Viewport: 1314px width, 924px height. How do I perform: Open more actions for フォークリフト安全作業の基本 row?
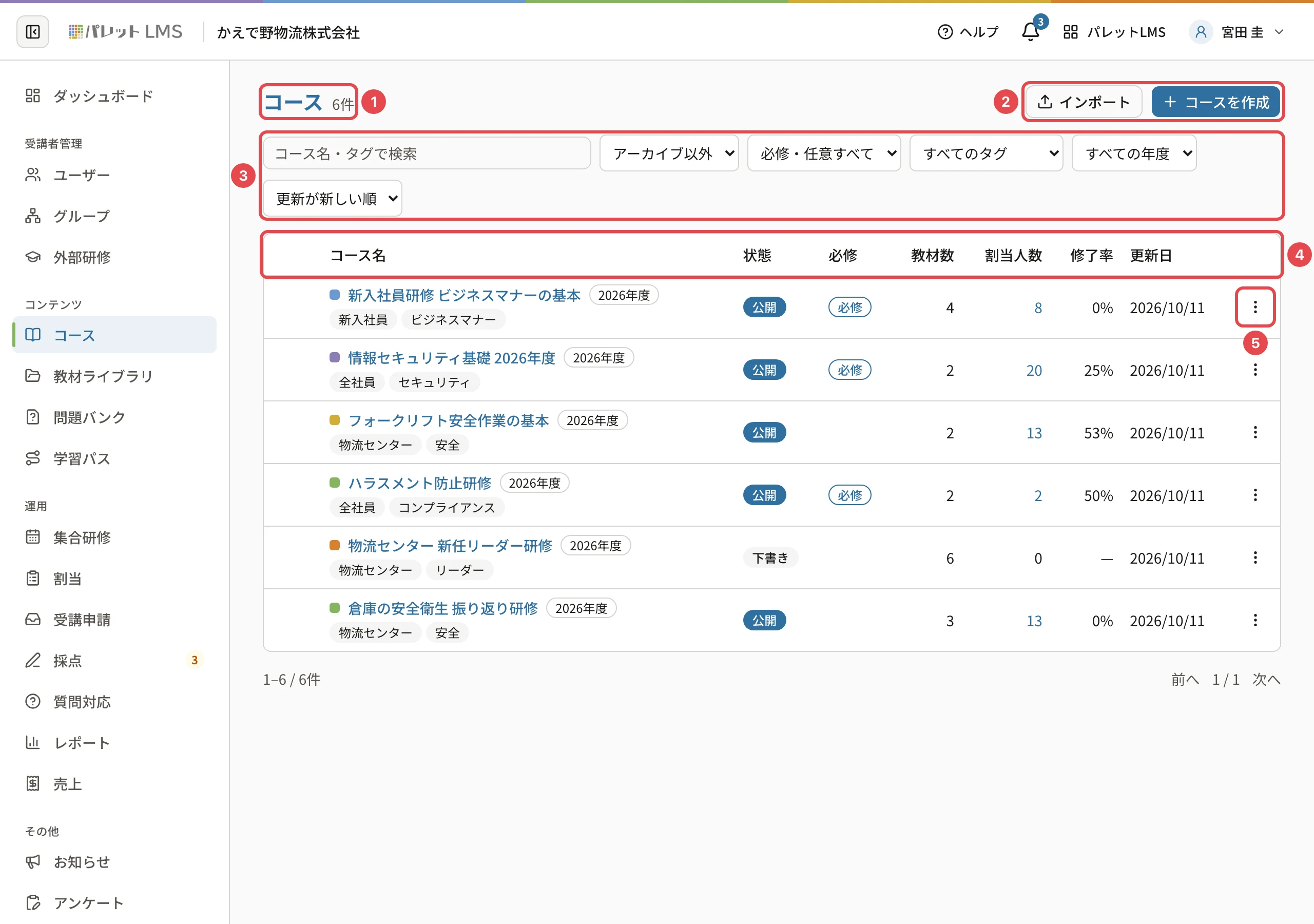pos(1255,433)
